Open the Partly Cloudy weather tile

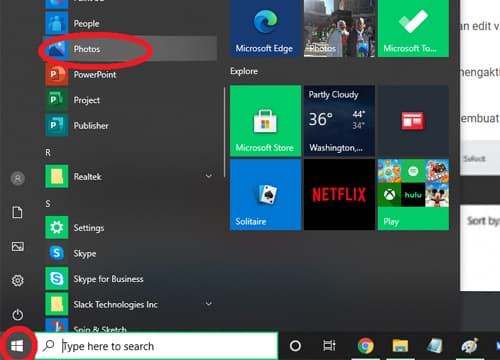coord(339,121)
